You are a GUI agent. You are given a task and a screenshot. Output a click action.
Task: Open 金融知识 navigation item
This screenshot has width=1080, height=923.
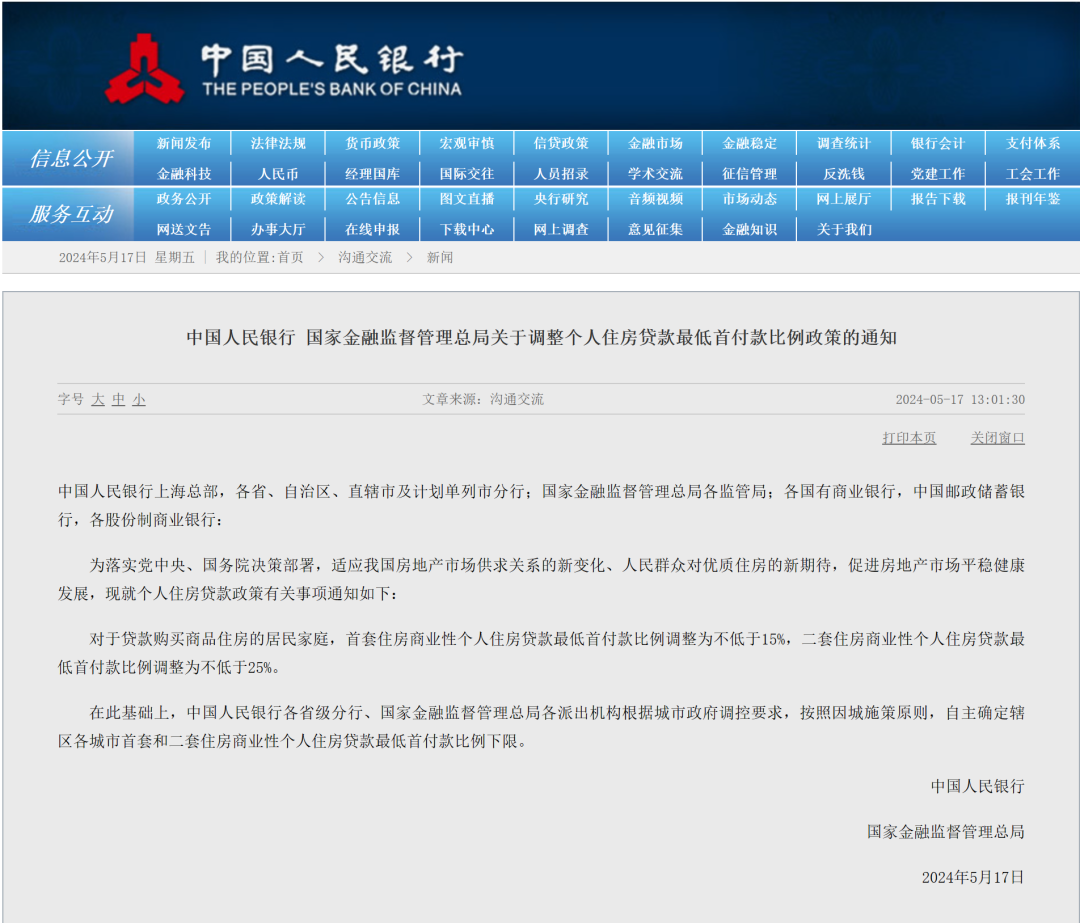click(749, 229)
